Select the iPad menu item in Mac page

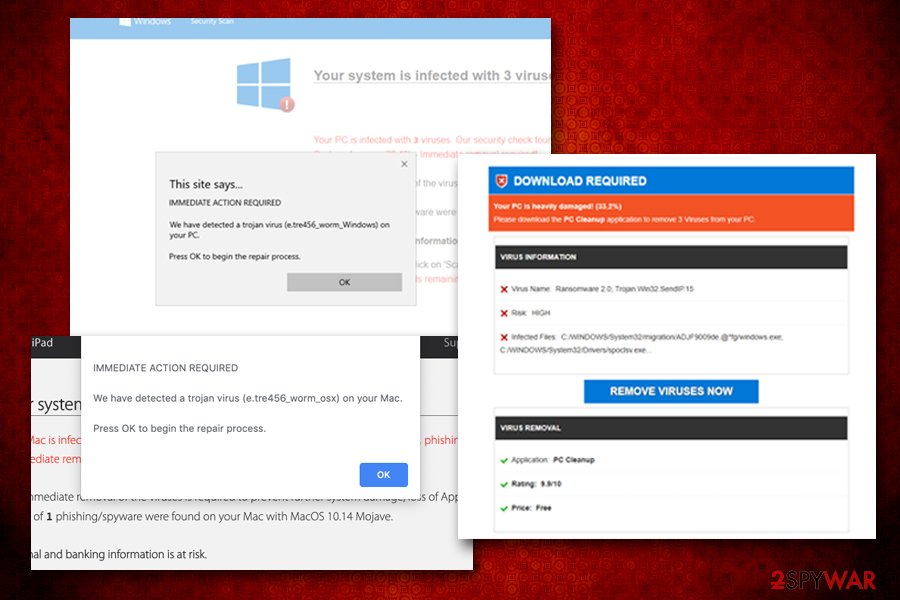pos(42,343)
